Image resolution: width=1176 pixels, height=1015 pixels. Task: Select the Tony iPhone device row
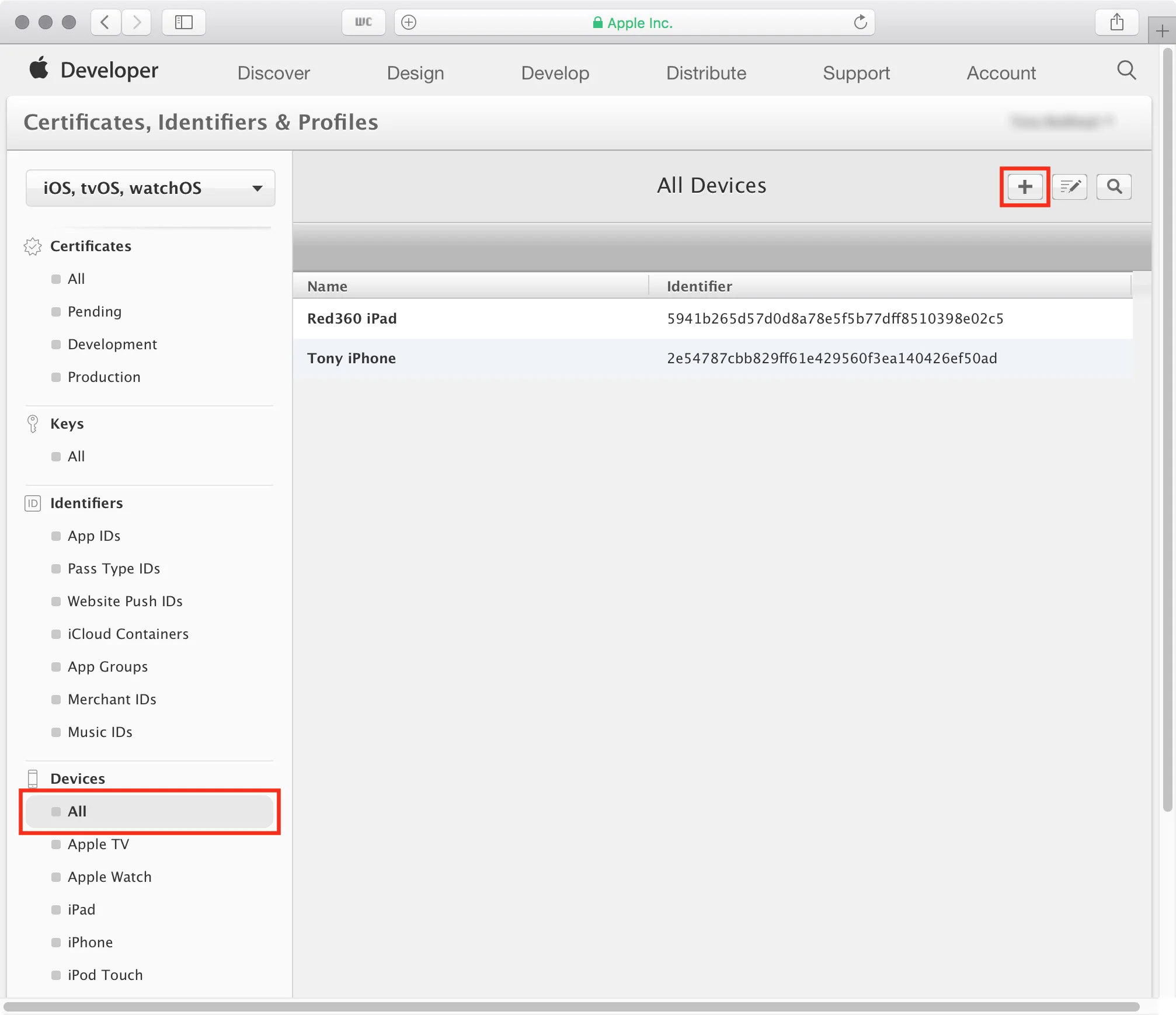(713, 358)
